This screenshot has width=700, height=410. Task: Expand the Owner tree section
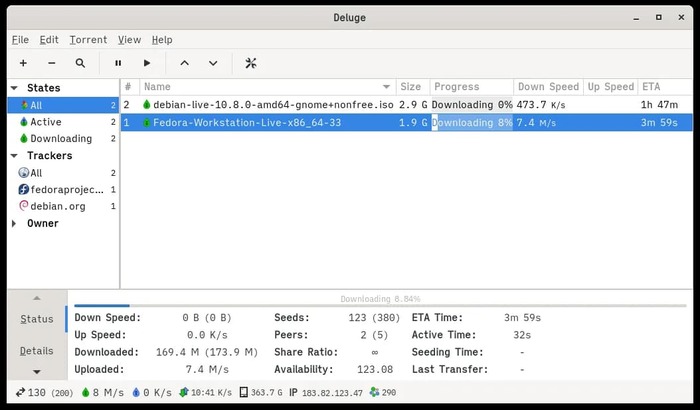[14, 223]
